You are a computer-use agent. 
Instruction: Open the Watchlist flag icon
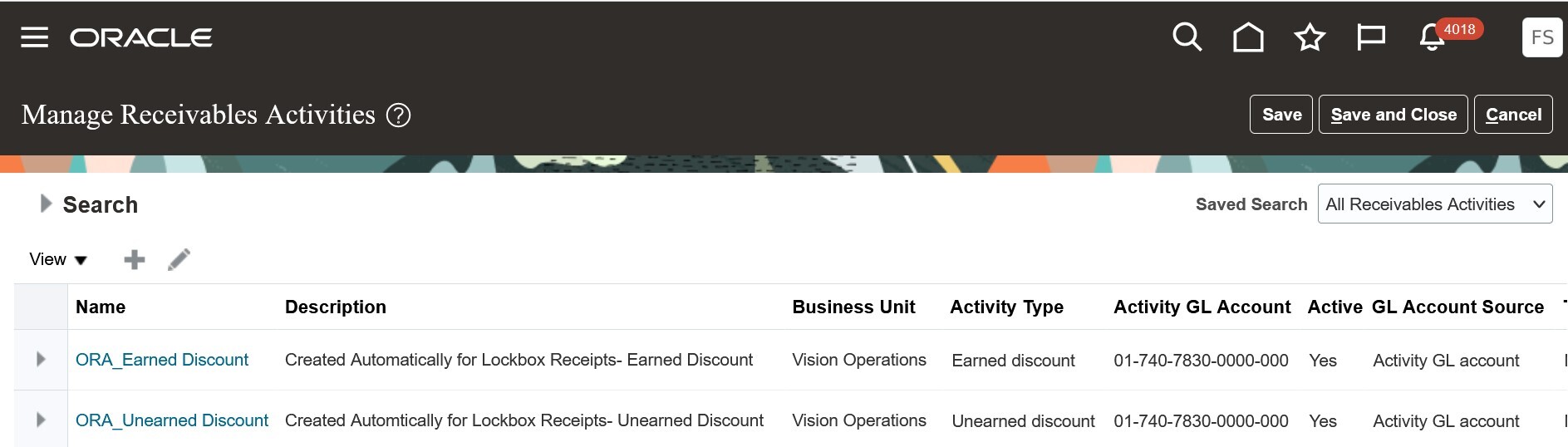coord(1370,37)
